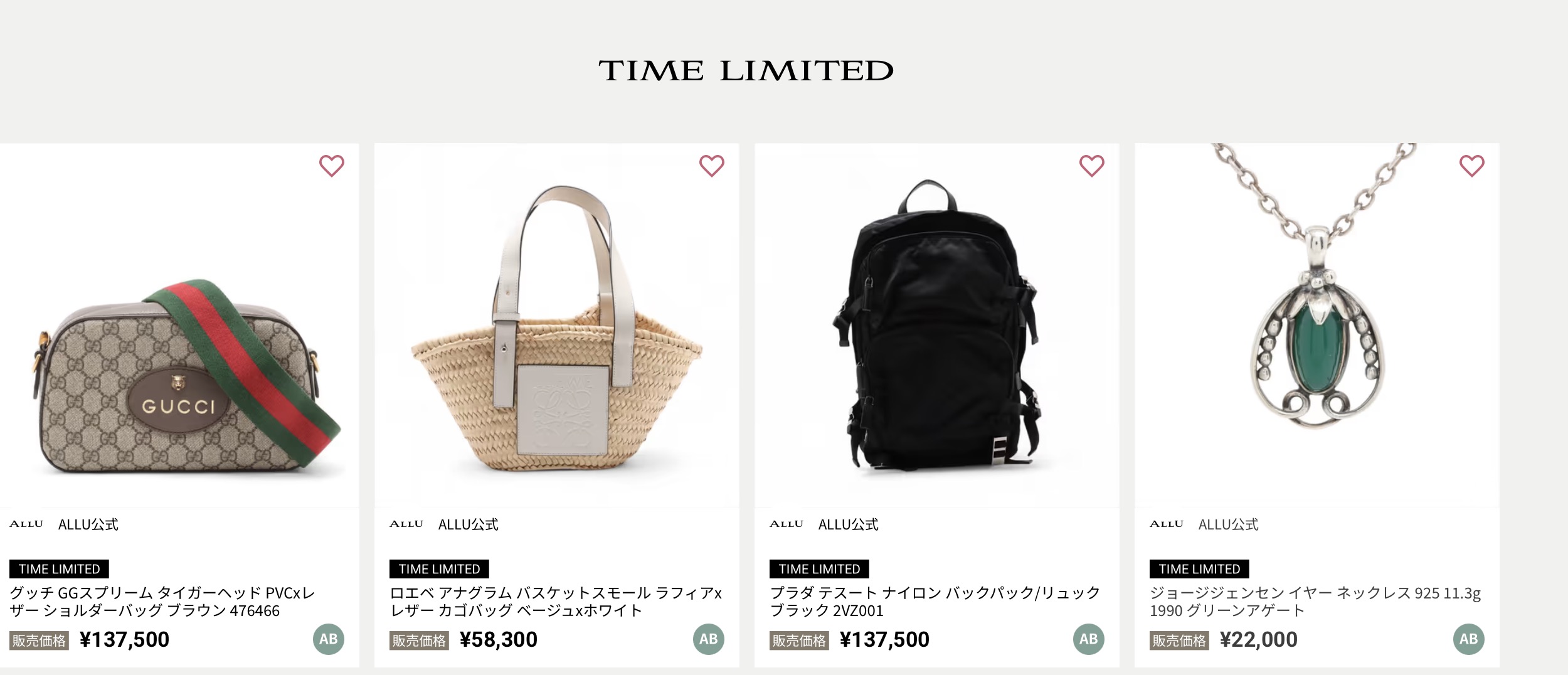This screenshot has width=1568, height=675.
Task: Click AB condition badge on Loewe basket
Action: coord(709,639)
